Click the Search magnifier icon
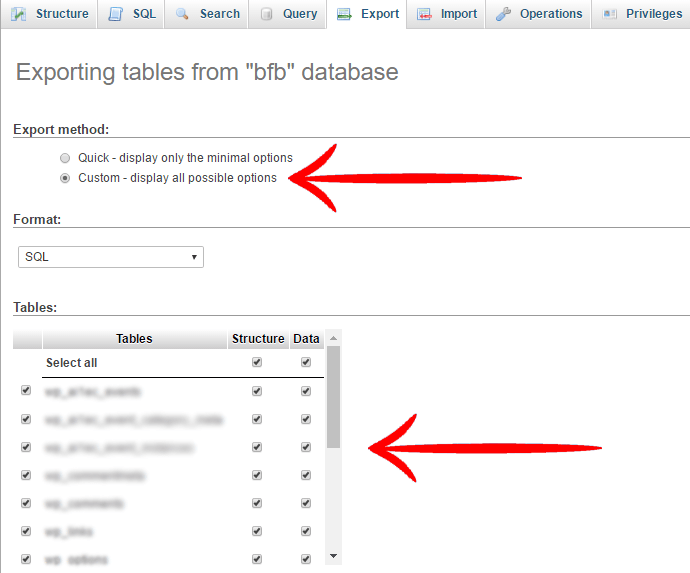 coord(182,14)
